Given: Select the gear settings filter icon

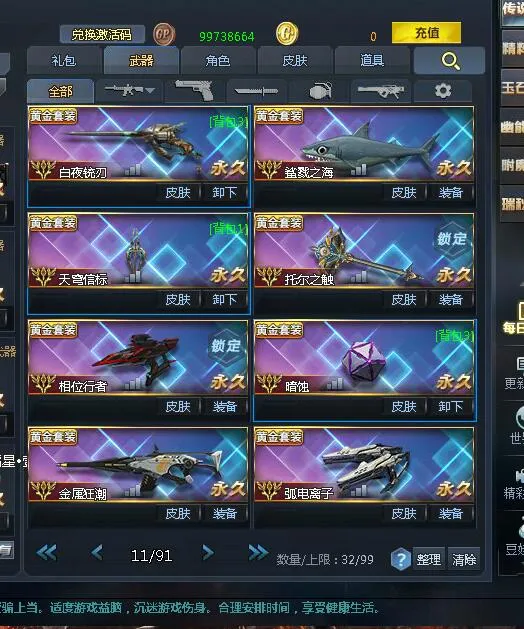Looking at the screenshot, I should coord(443,91).
